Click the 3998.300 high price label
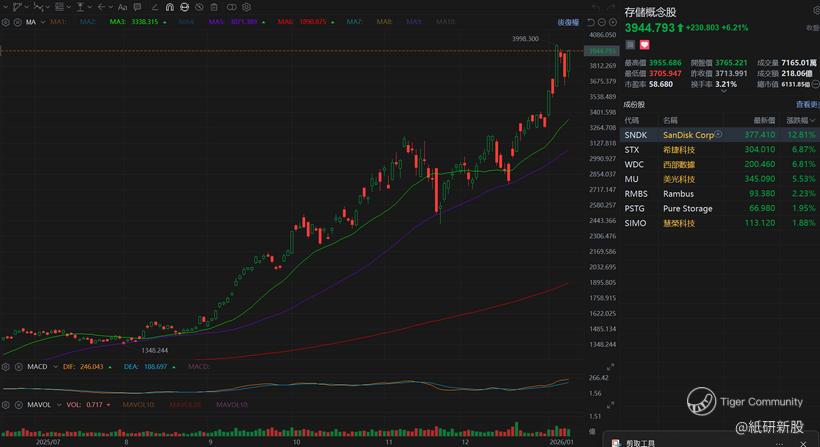 (x=525, y=39)
